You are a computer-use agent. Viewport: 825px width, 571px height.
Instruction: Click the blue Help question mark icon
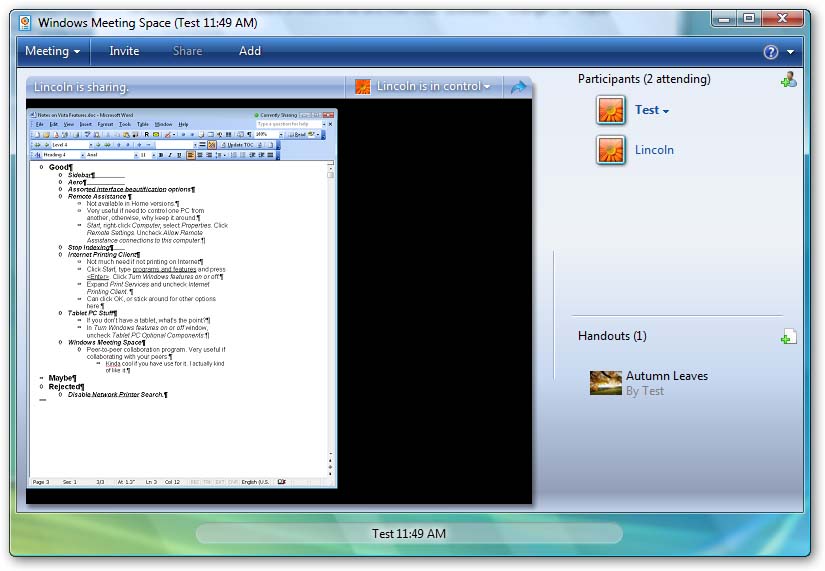tap(771, 52)
